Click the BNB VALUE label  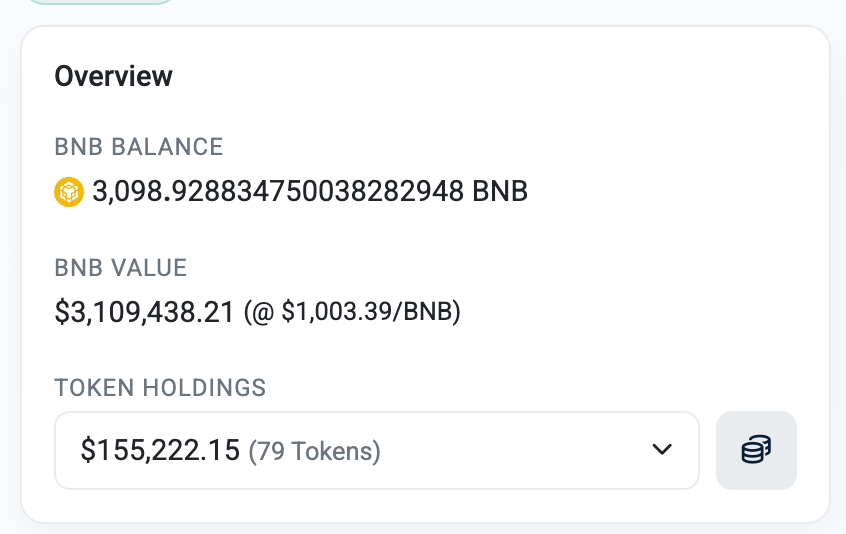pyautogui.click(x=120, y=268)
